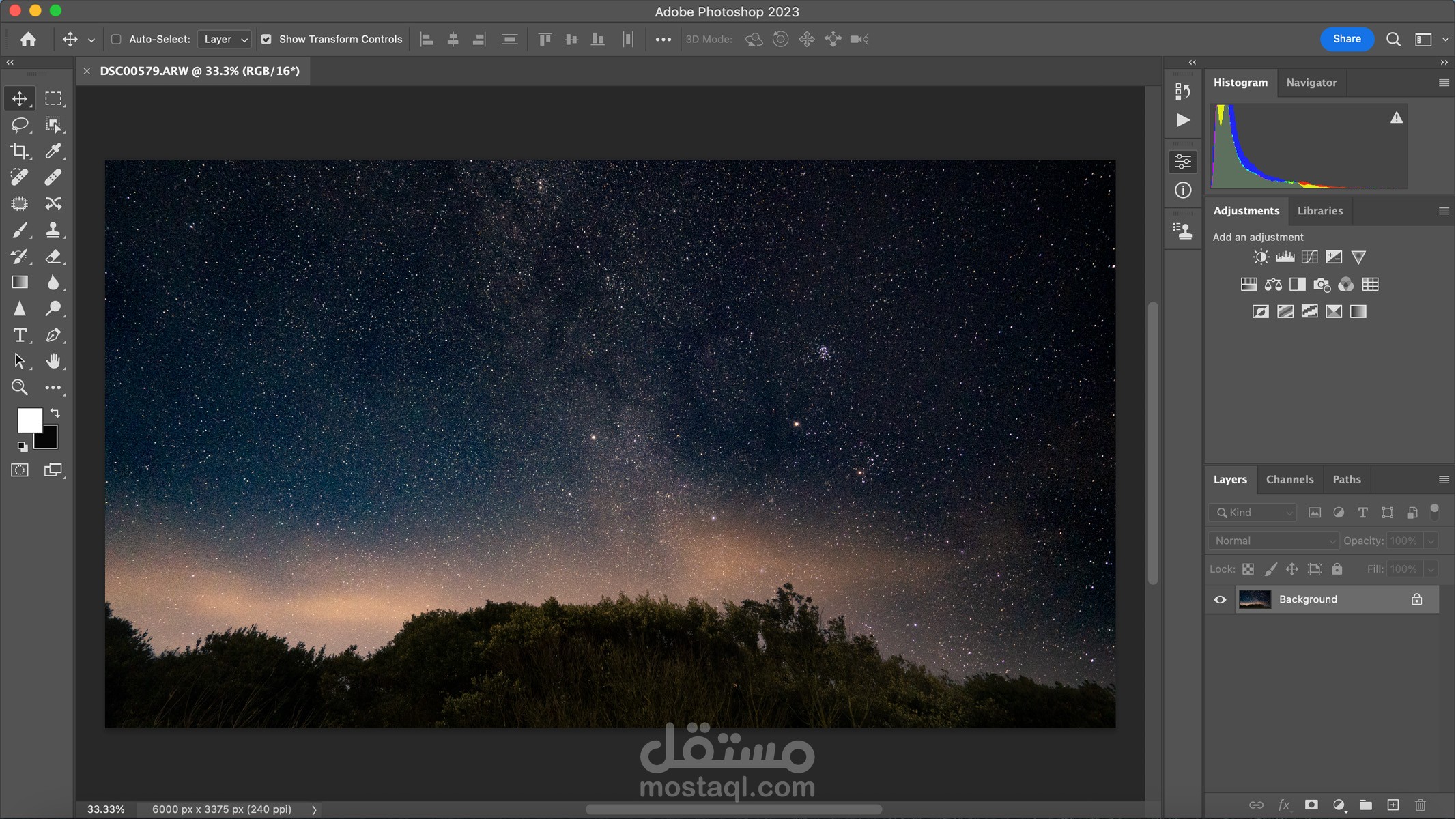
Task: Open the Histogram tab
Action: click(1240, 83)
